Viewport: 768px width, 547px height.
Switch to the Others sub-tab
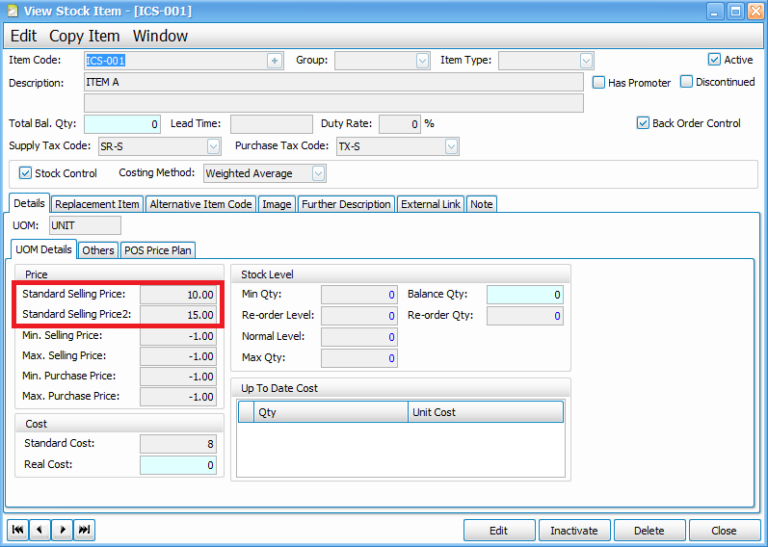pyautogui.click(x=98, y=250)
